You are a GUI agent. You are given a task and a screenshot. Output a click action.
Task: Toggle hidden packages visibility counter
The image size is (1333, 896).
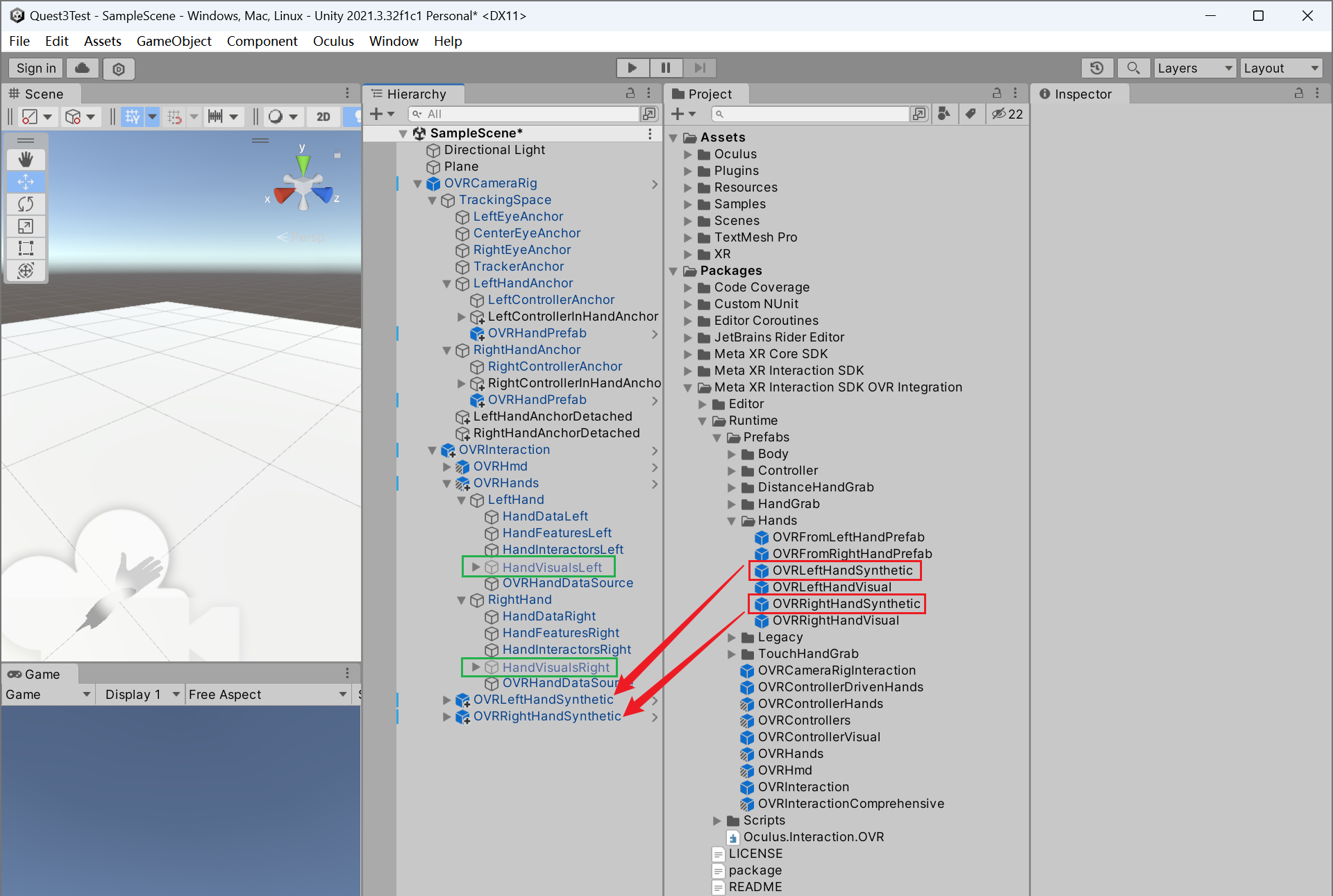1007,114
